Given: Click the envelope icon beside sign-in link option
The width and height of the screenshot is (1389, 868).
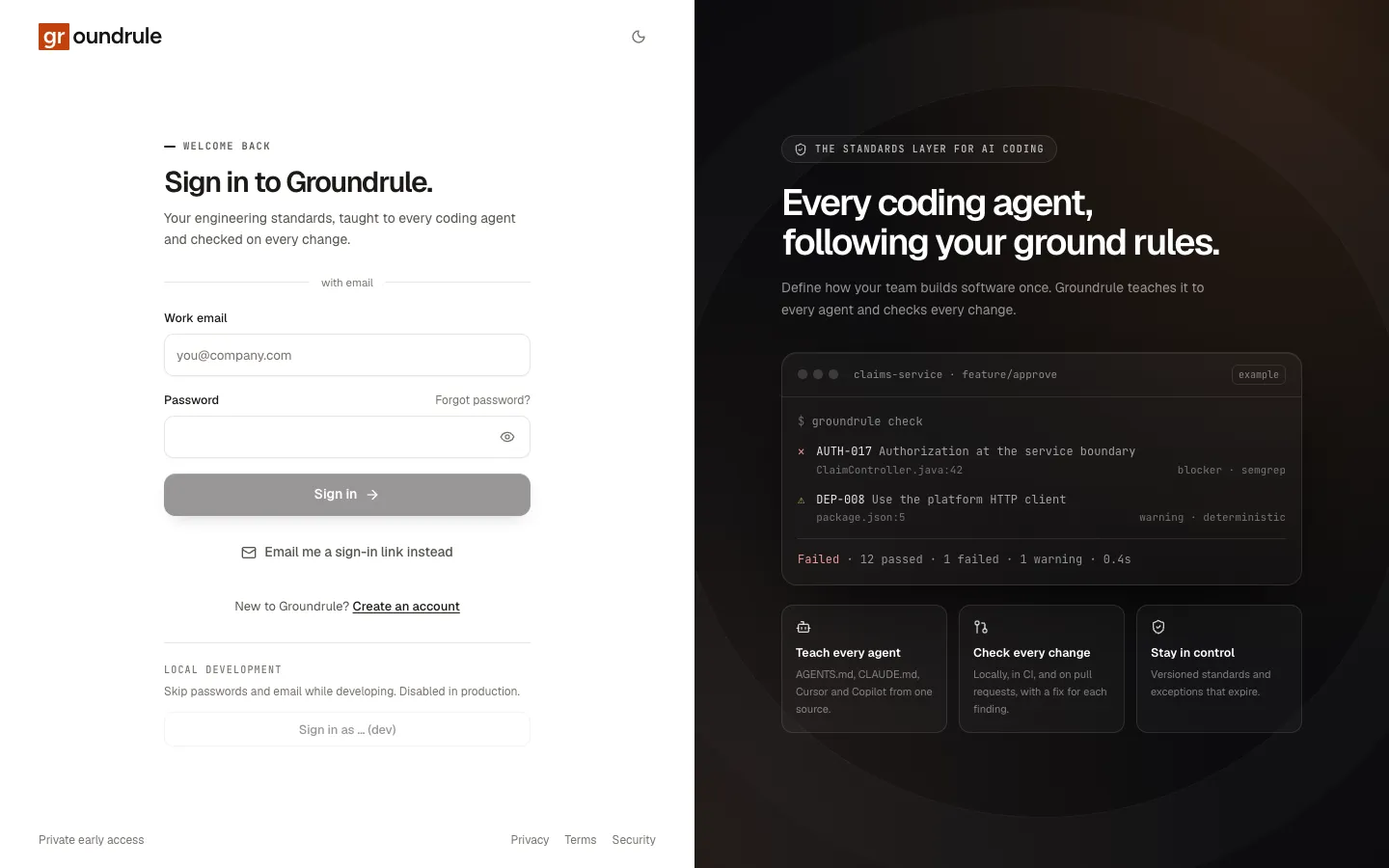Looking at the screenshot, I should coord(249,553).
